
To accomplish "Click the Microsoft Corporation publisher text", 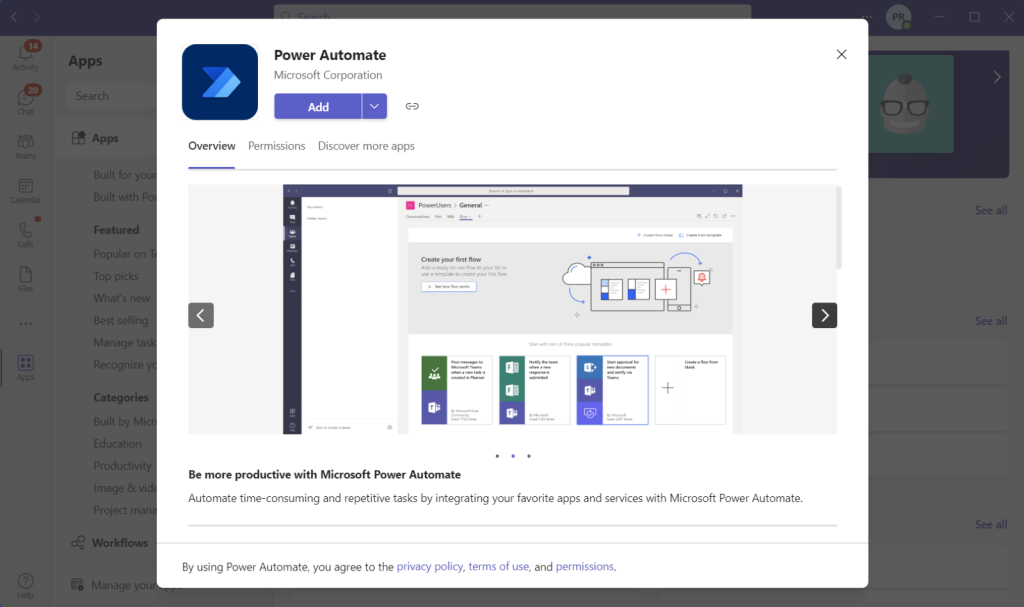I will [x=328, y=75].
